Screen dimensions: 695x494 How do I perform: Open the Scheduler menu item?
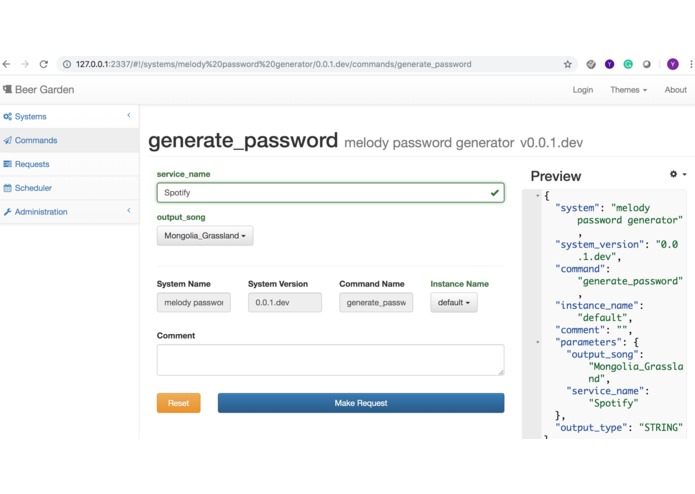pyautogui.click(x=70, y=188)
